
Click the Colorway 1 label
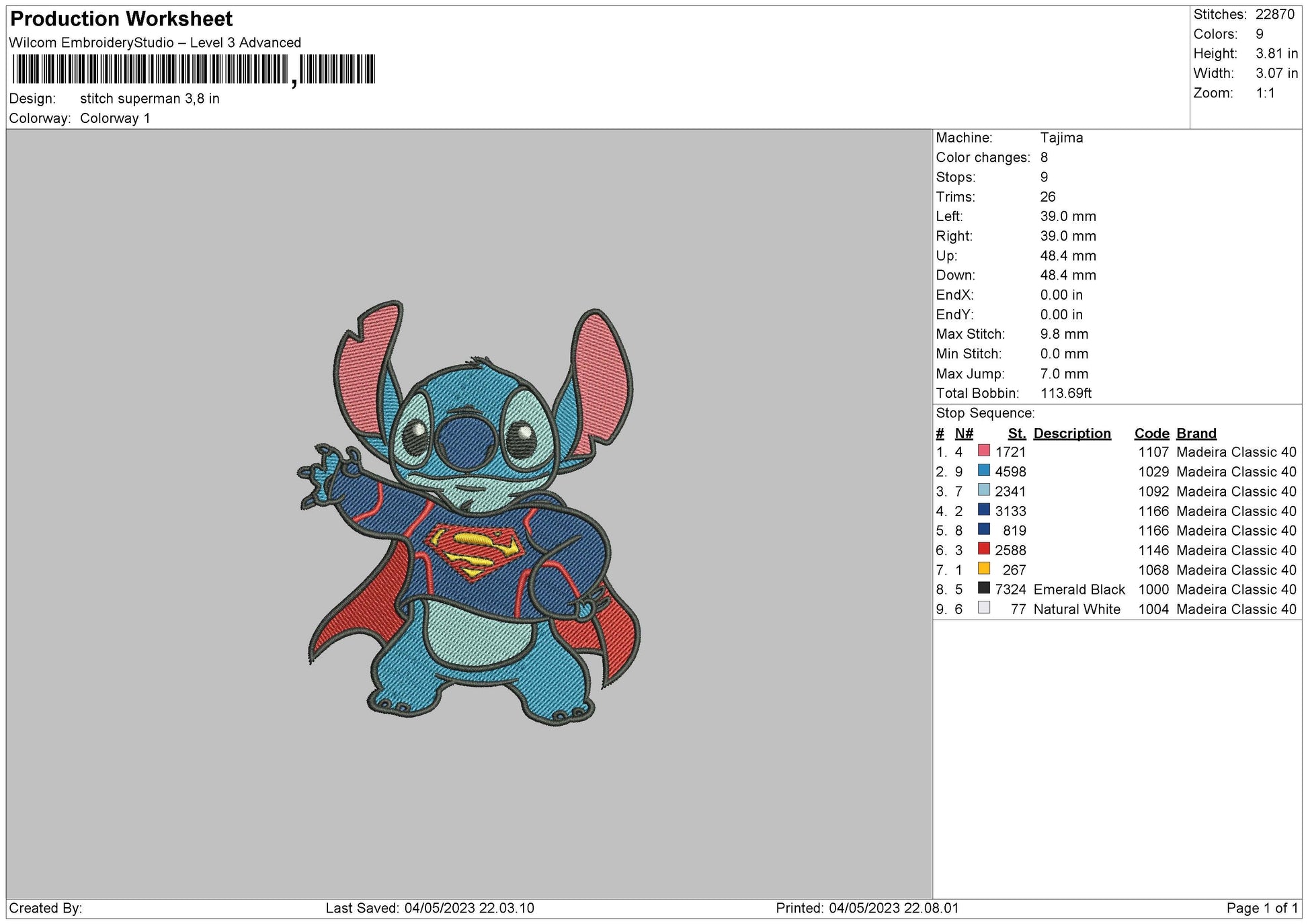(x=118, y=116)
